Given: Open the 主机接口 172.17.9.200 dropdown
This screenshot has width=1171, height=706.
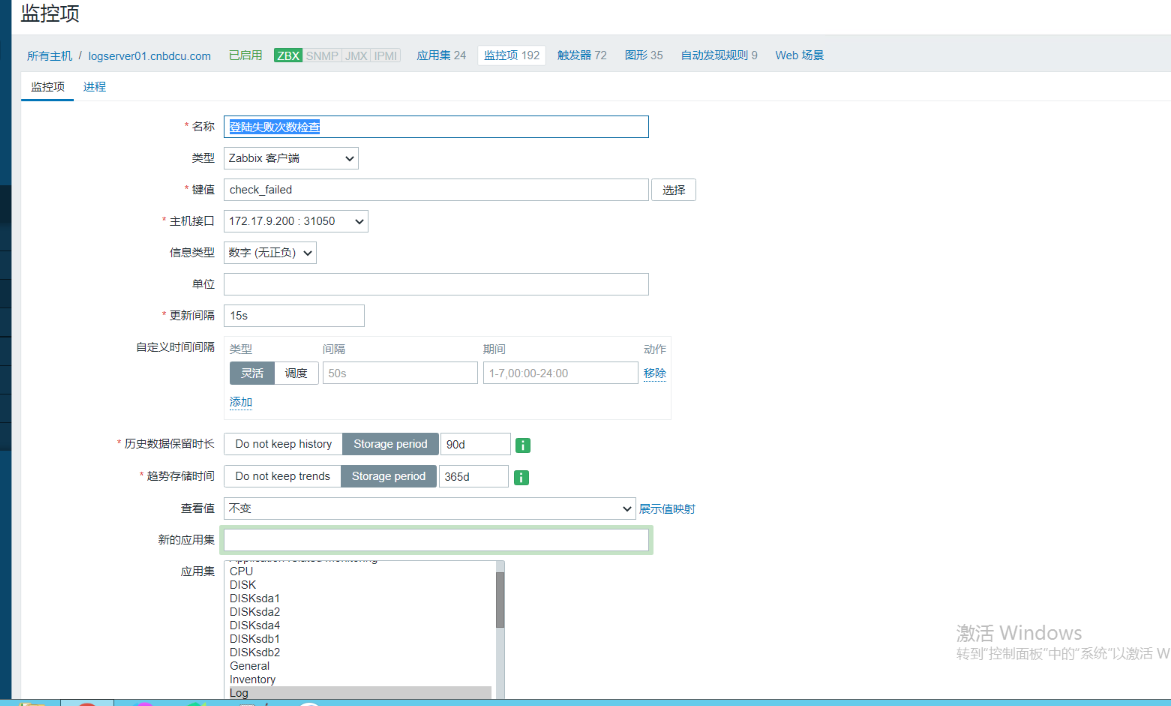Looking at the screenshot, I should tap(296, 221).
